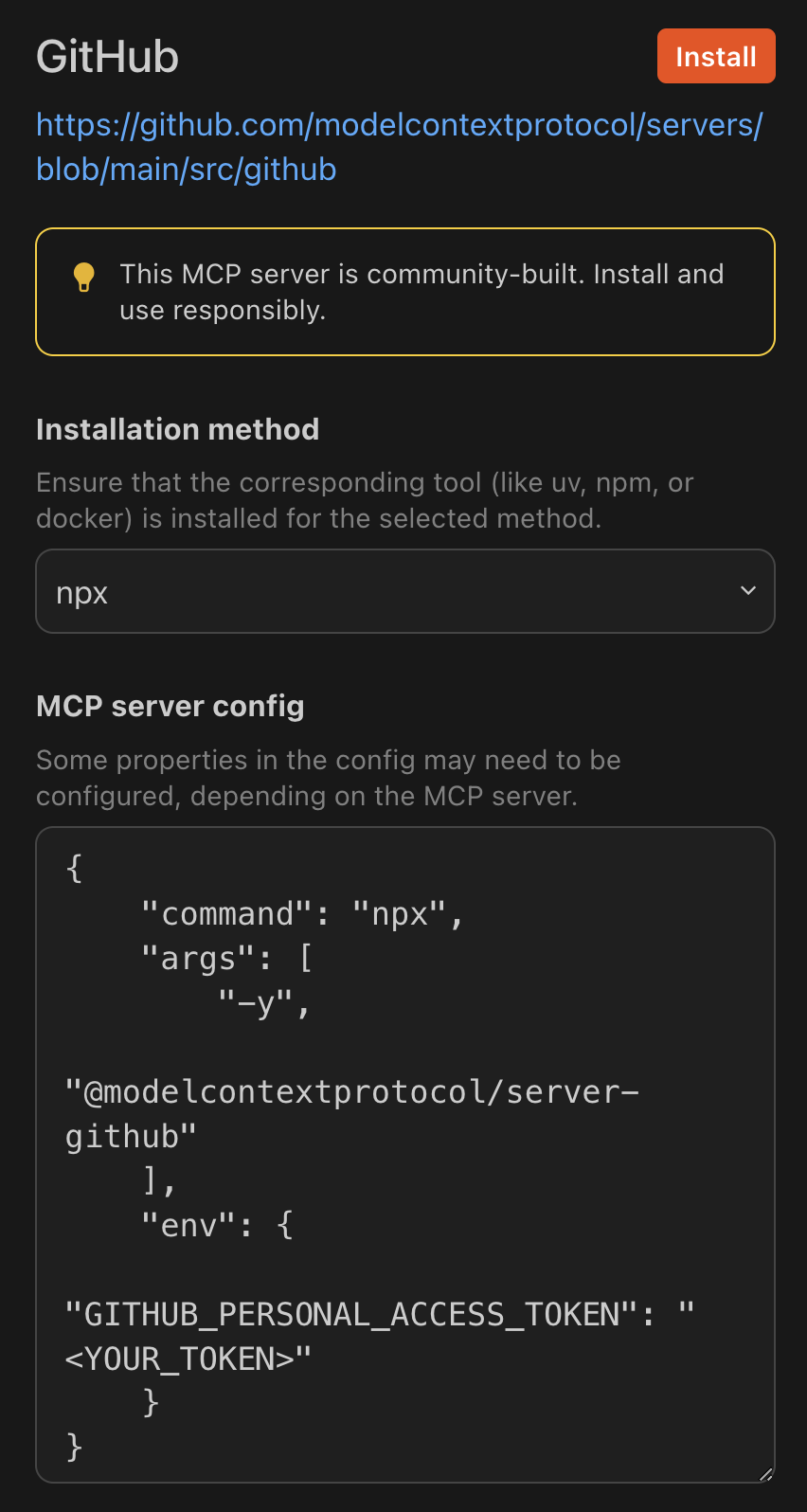Click the chevron on the installation method selector

tap(747, 590)
